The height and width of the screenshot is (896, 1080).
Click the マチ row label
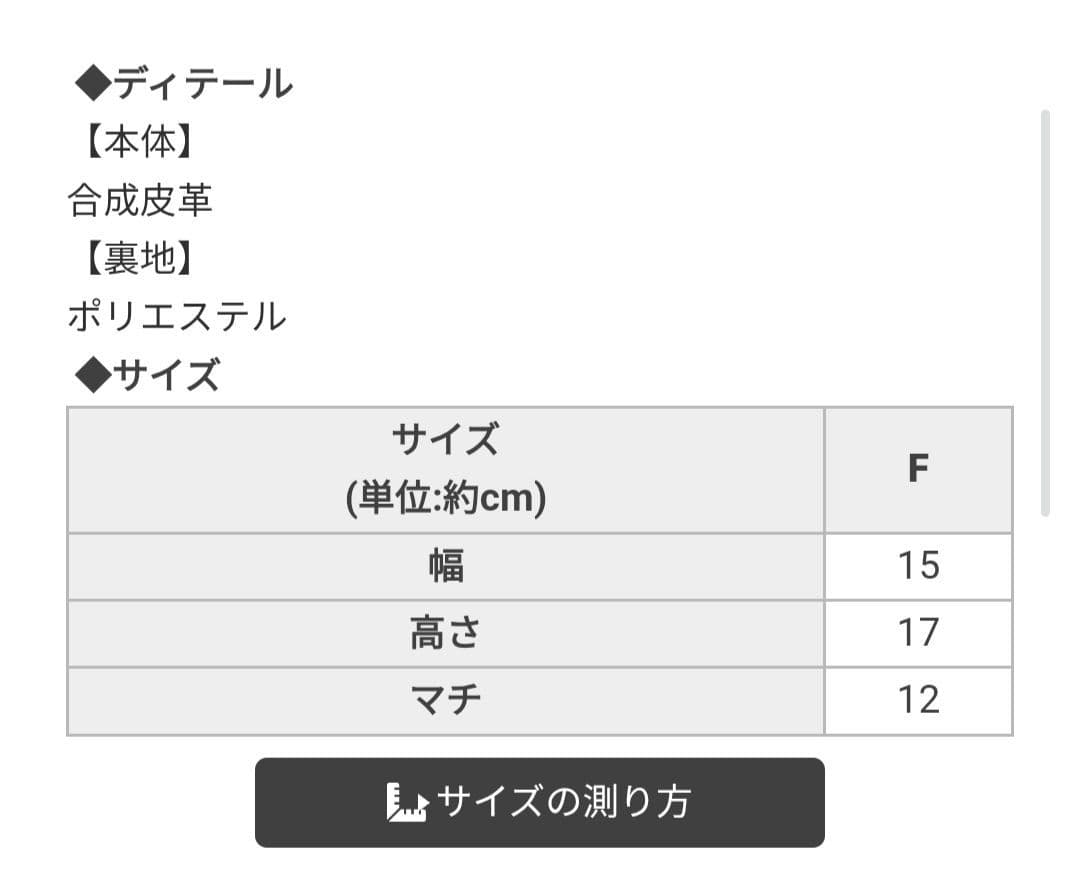[444, 698]
